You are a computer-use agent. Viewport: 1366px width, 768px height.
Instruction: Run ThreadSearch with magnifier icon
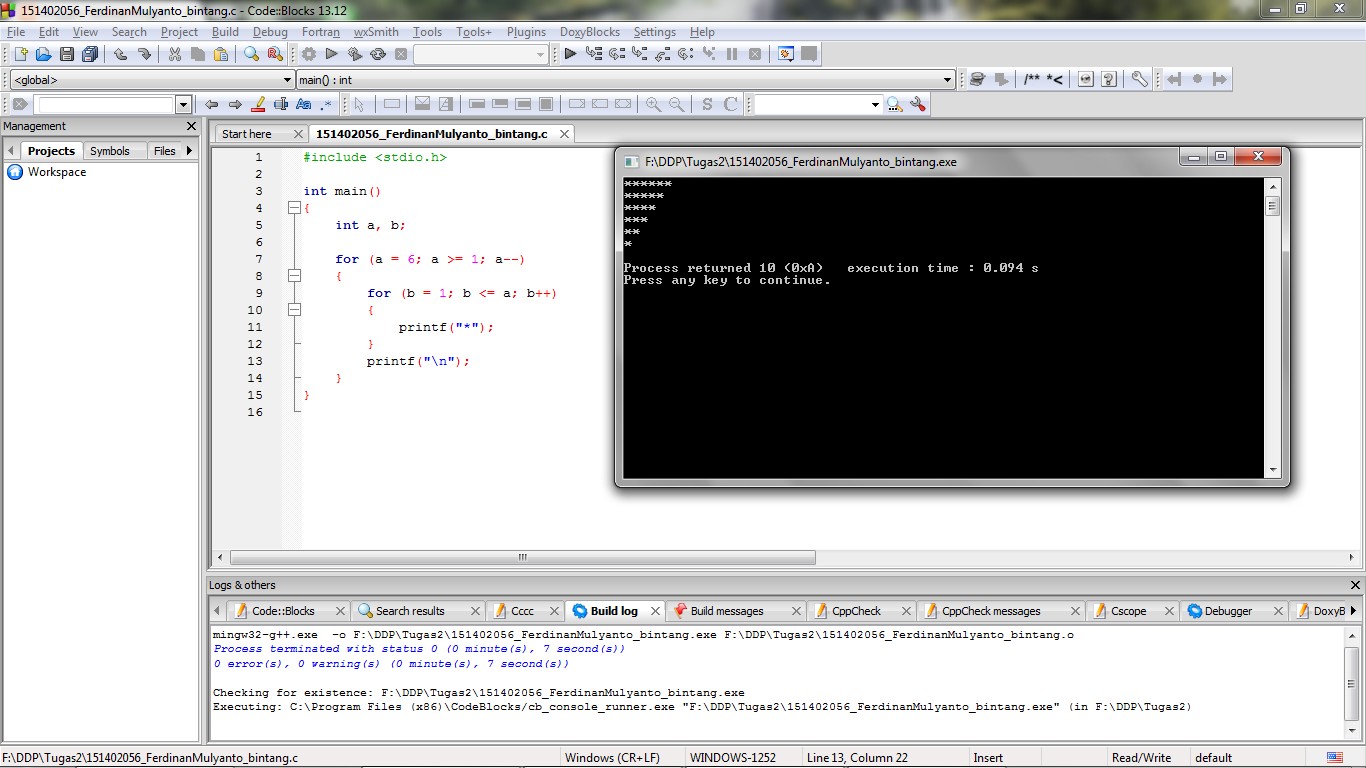(x=894, y=104)
